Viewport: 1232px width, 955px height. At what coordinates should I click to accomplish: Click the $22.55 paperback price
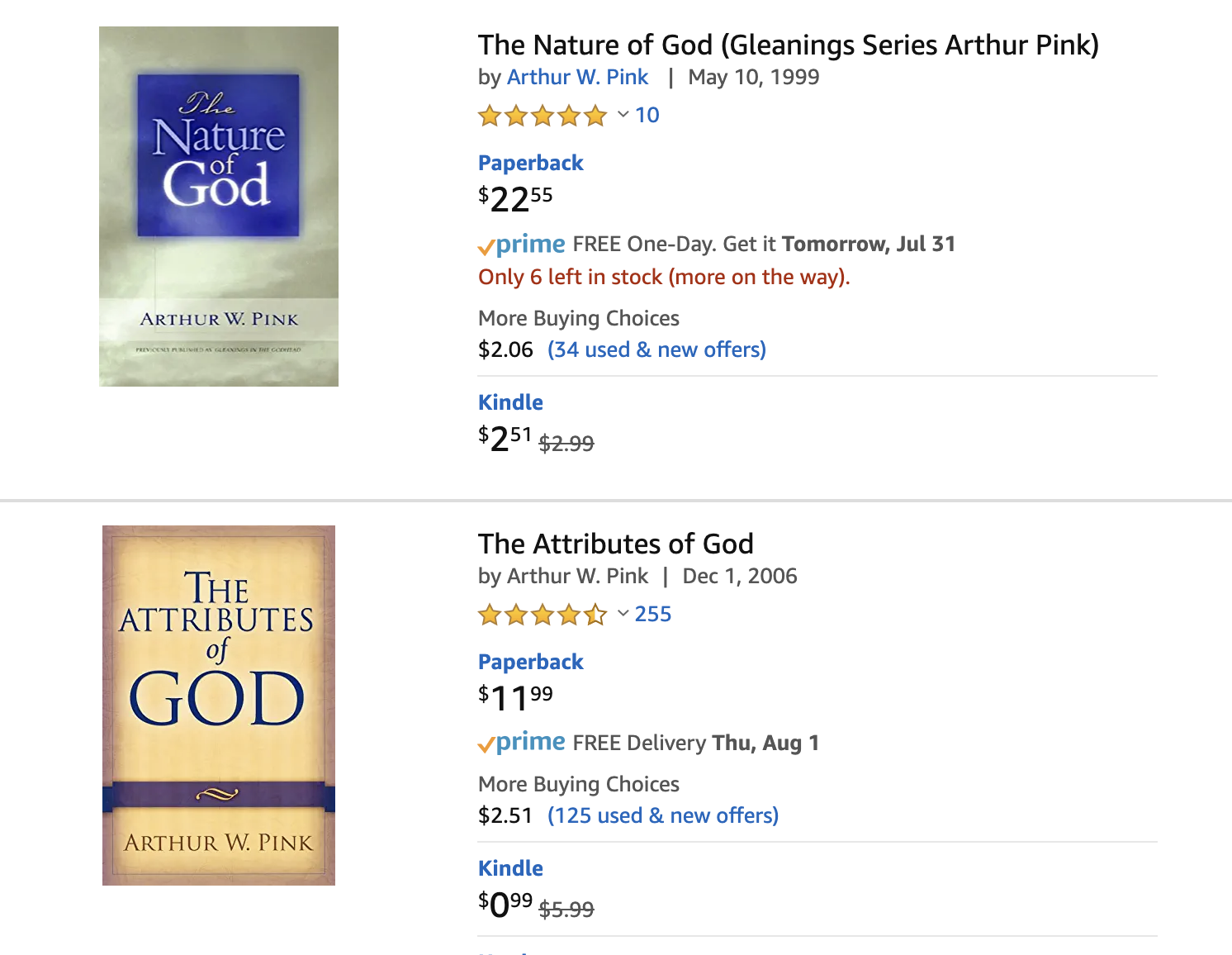pos(515,199)
